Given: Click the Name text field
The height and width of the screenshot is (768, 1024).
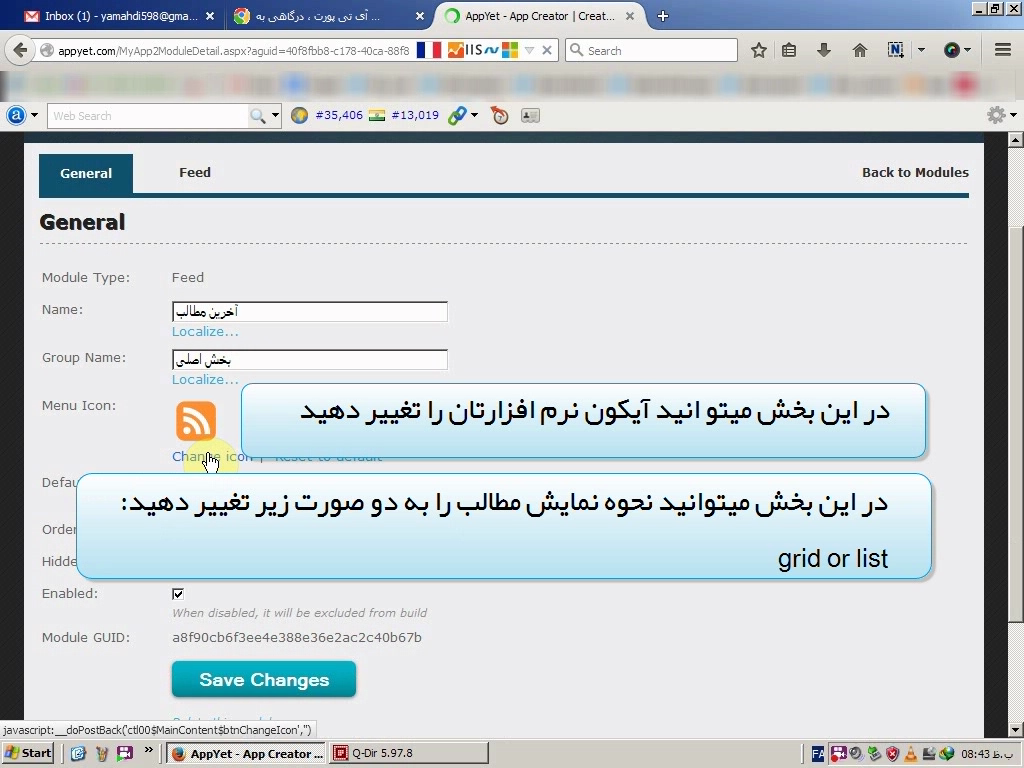Looking at the screenshot, I should tap(310, 312).
